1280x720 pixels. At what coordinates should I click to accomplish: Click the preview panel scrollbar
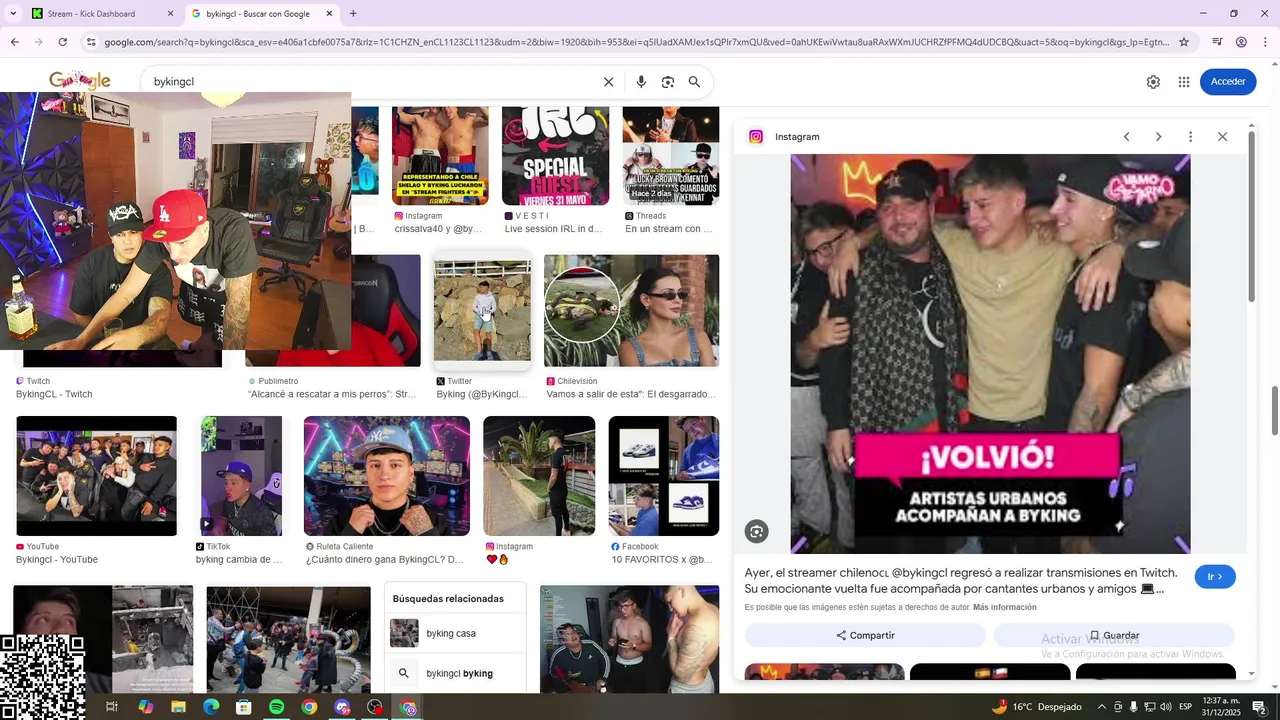pyautogui.click(x=1251, y=218)
